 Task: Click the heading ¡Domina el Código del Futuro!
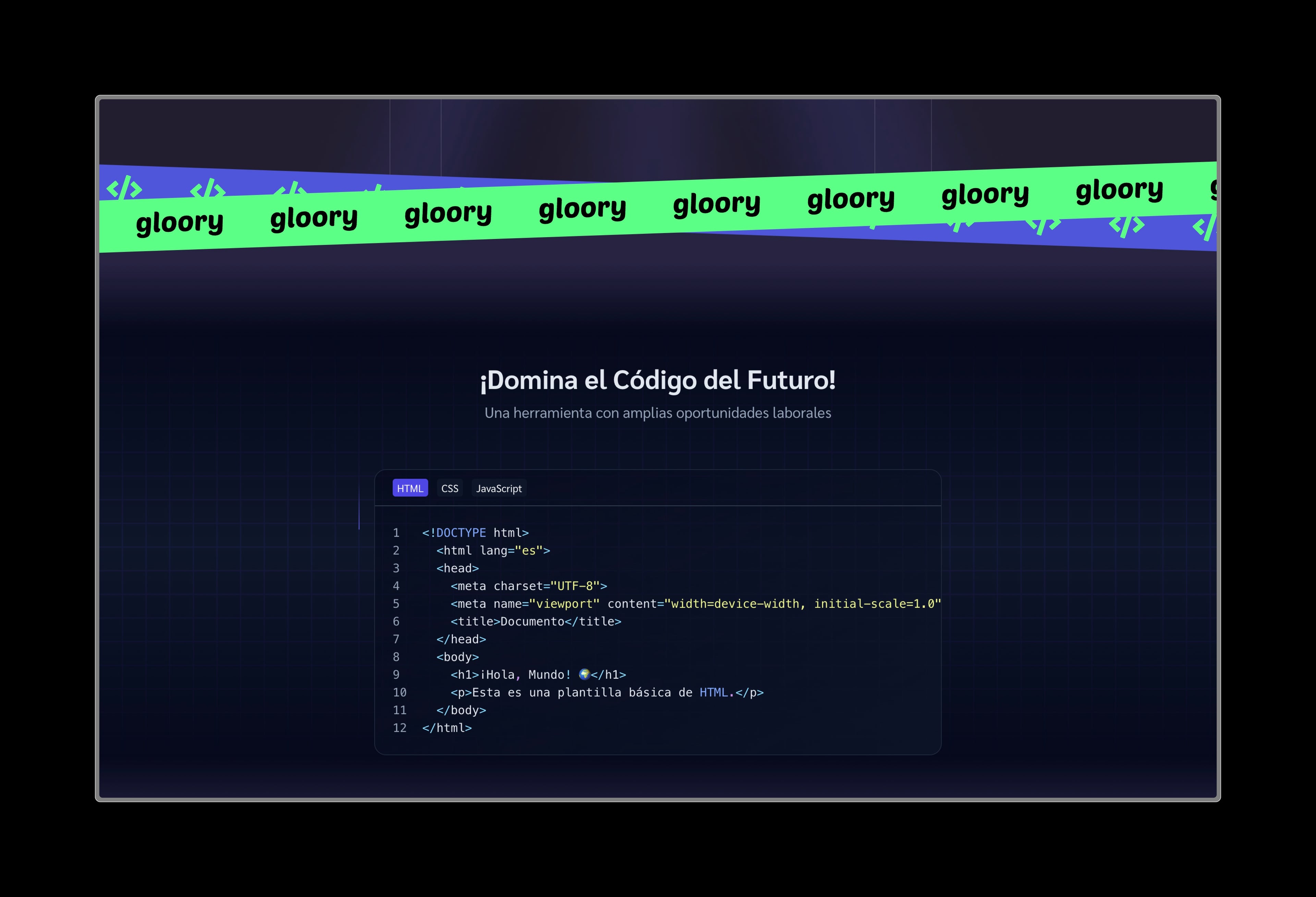(657, 380)
